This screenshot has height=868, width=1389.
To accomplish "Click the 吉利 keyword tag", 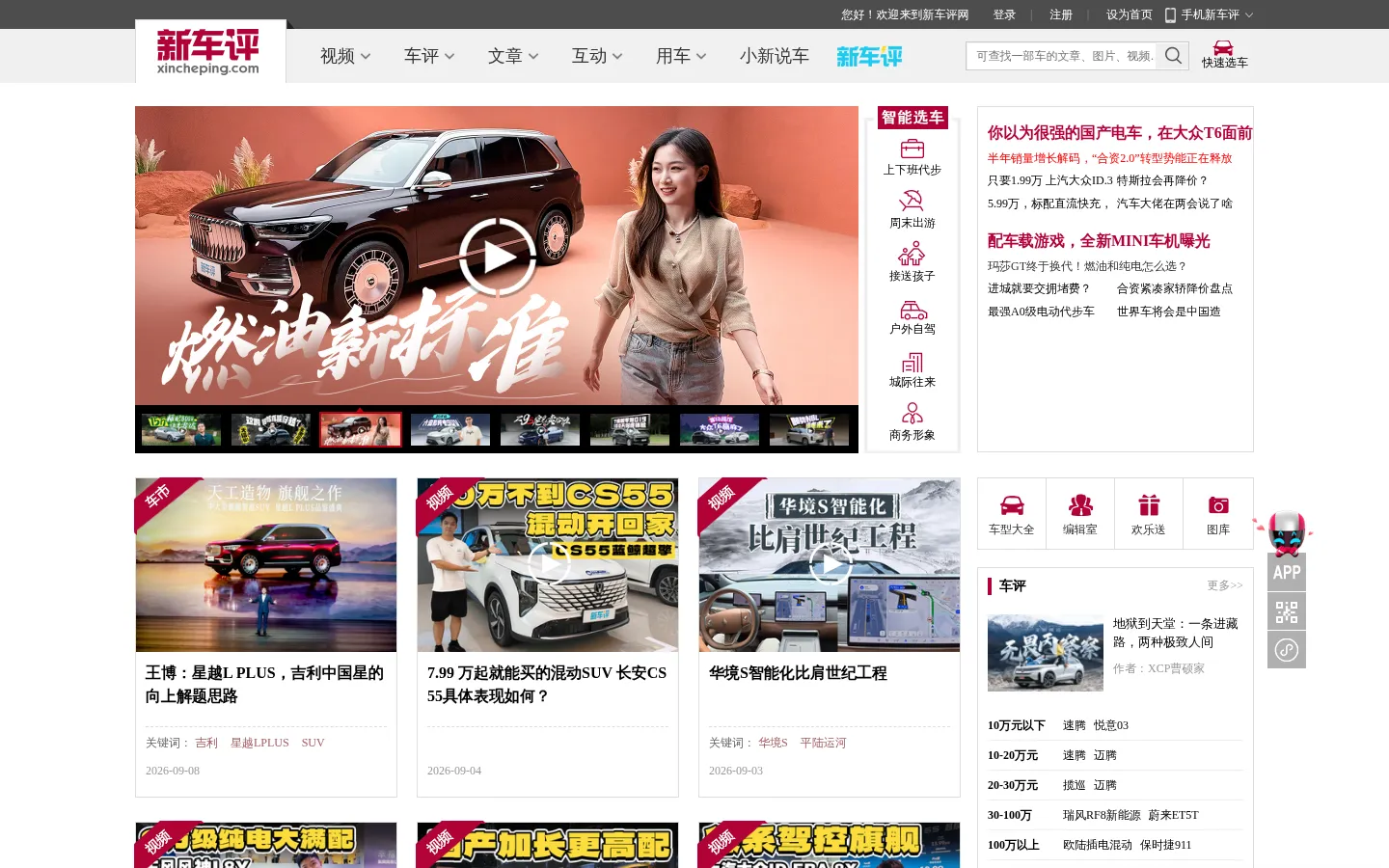I will [x=206, y=743].
